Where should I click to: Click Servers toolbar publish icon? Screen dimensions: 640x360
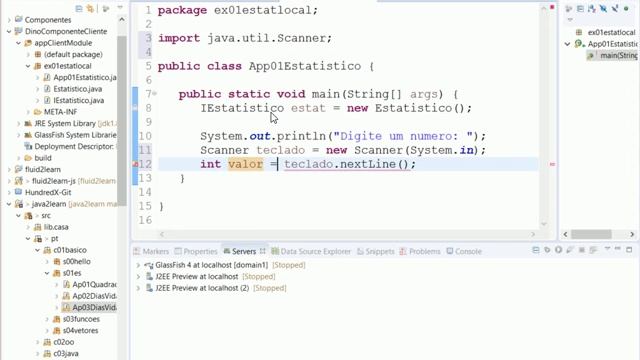593,250
